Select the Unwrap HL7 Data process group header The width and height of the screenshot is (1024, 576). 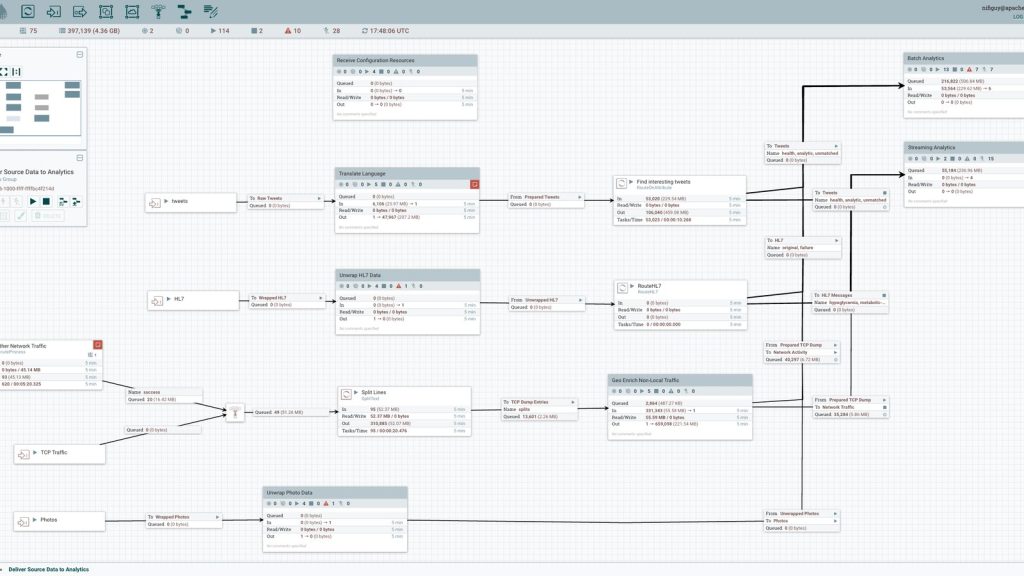(408, 276)
